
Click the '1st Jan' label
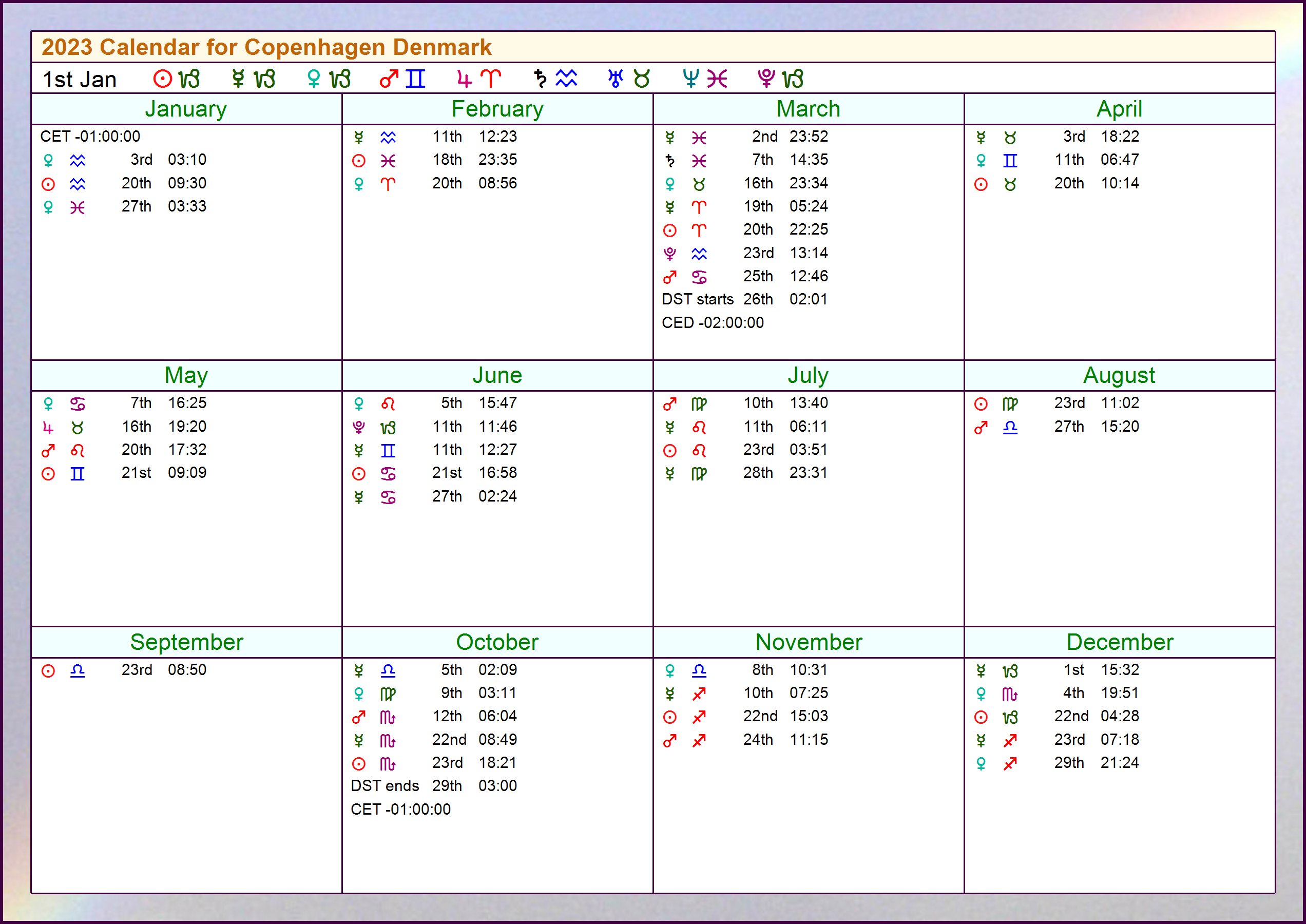80,80
